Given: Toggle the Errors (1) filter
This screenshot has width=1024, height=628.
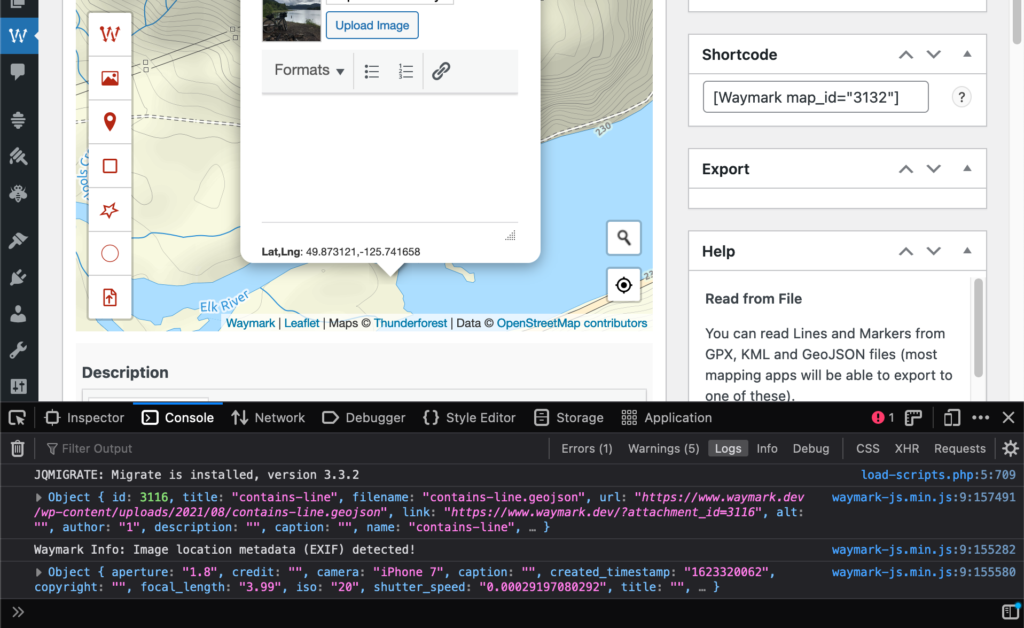Looking at the screenshot, I should pyautogui.click(x=586, y=448).
